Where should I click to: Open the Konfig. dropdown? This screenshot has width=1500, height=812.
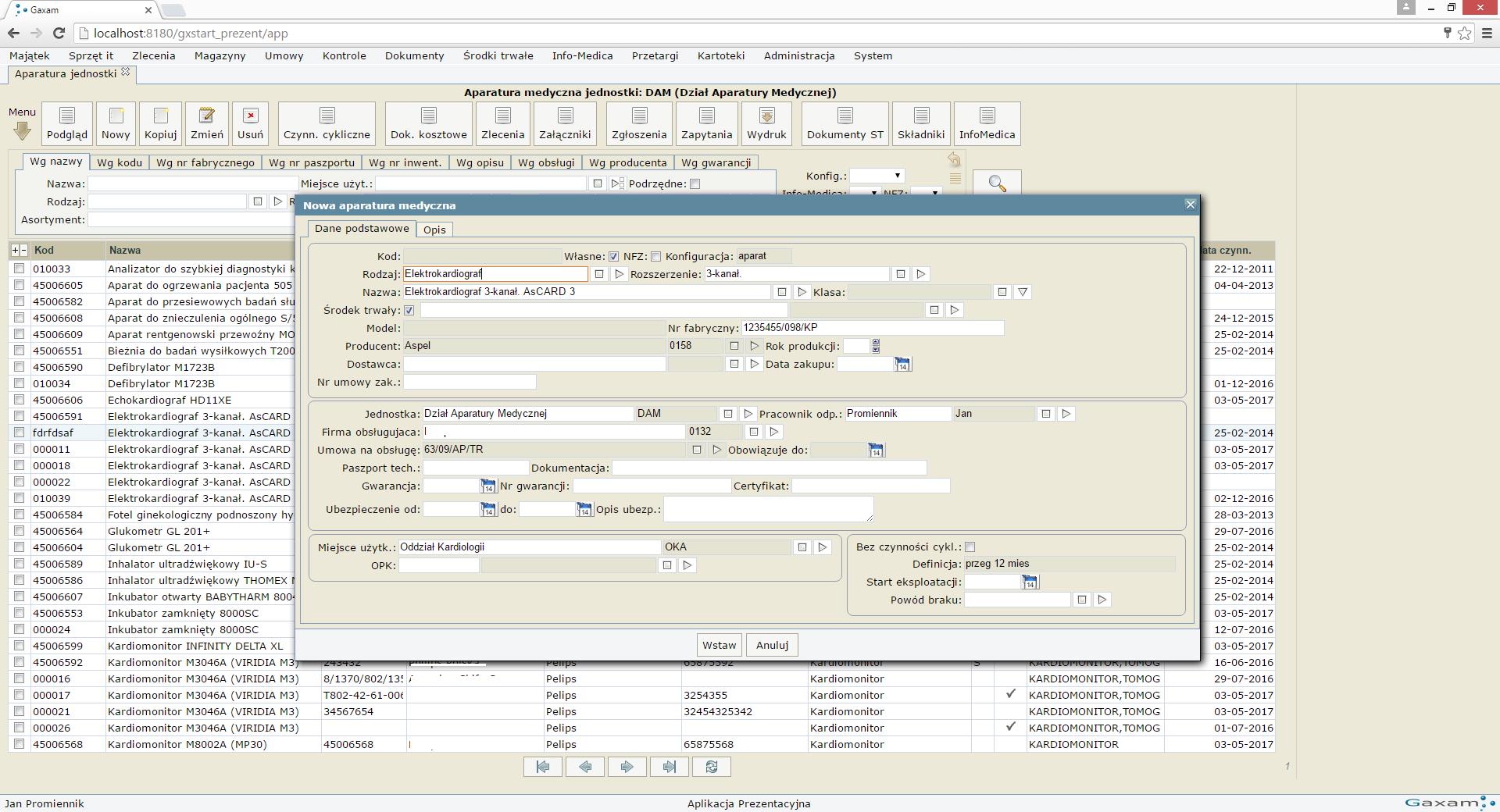click(x=877, y=176)
